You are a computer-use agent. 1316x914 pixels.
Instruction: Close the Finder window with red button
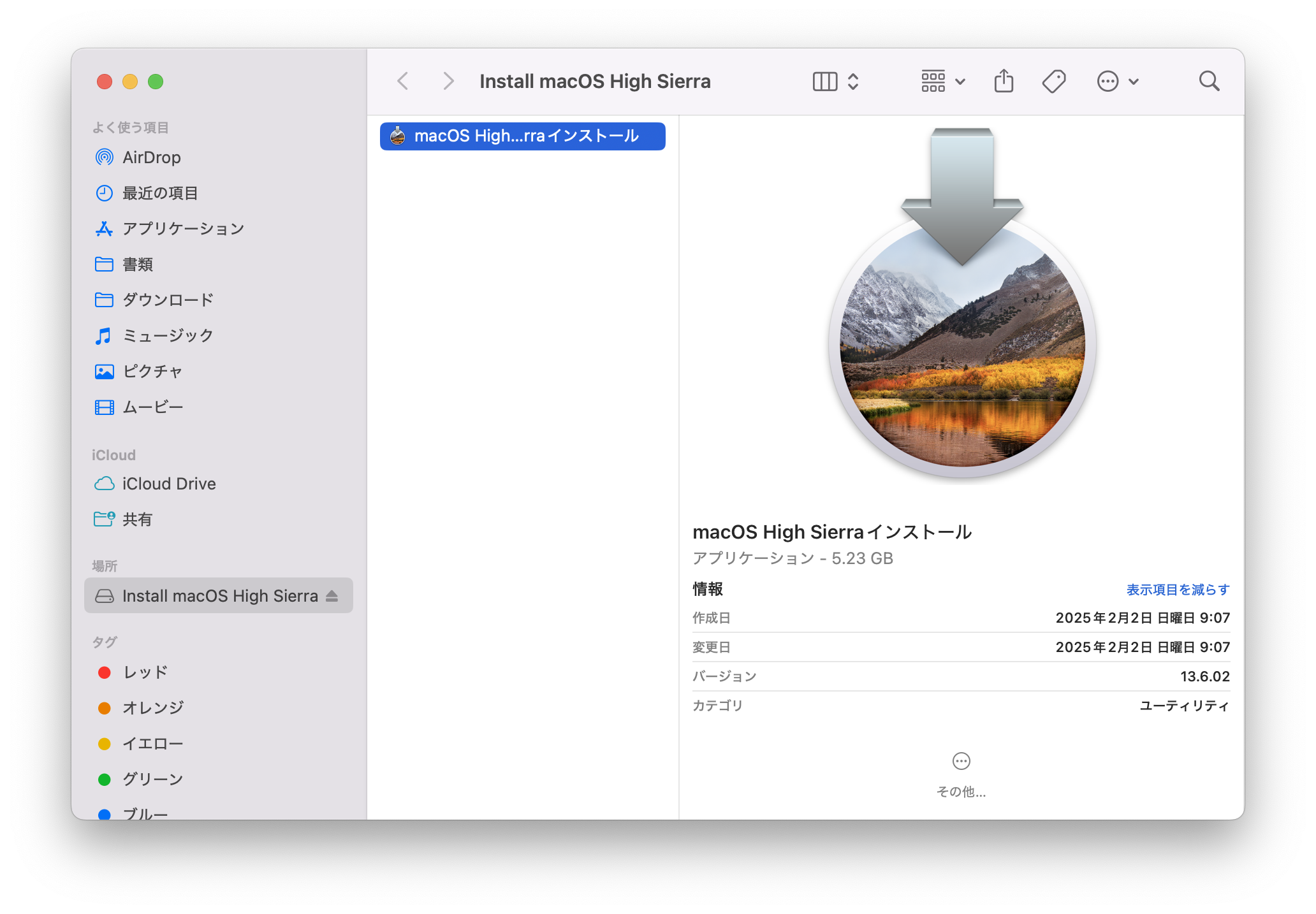pyautogui.click(x=105, y=82)
